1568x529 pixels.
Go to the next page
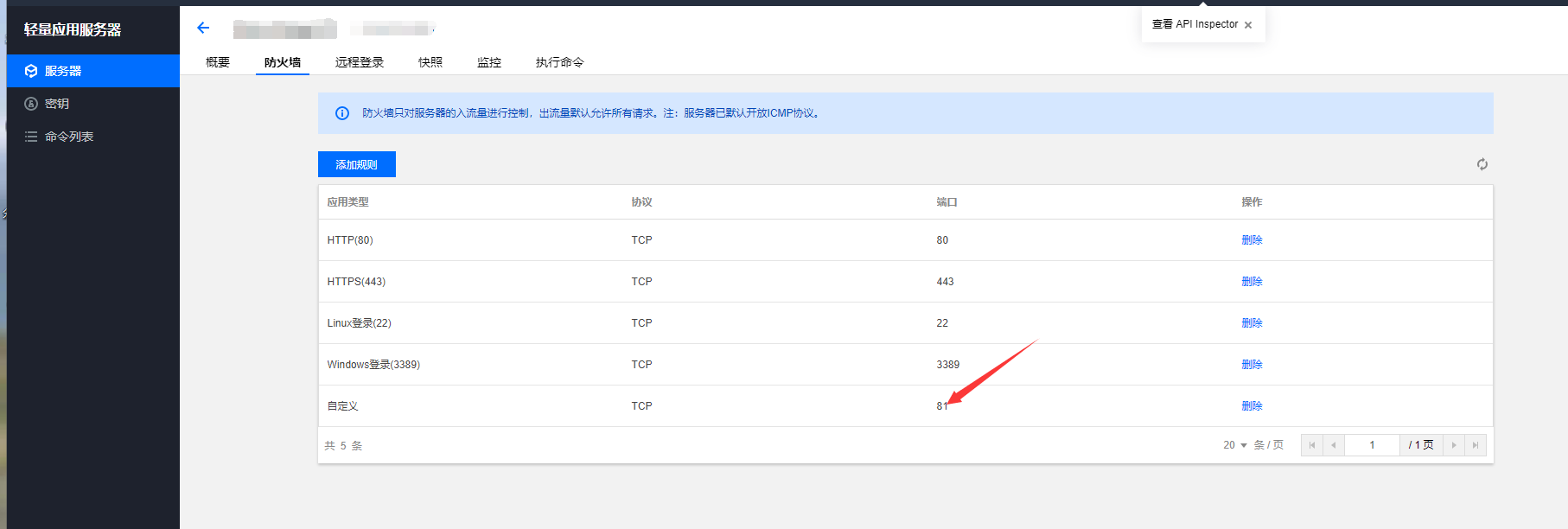(x=1454, y=445)
